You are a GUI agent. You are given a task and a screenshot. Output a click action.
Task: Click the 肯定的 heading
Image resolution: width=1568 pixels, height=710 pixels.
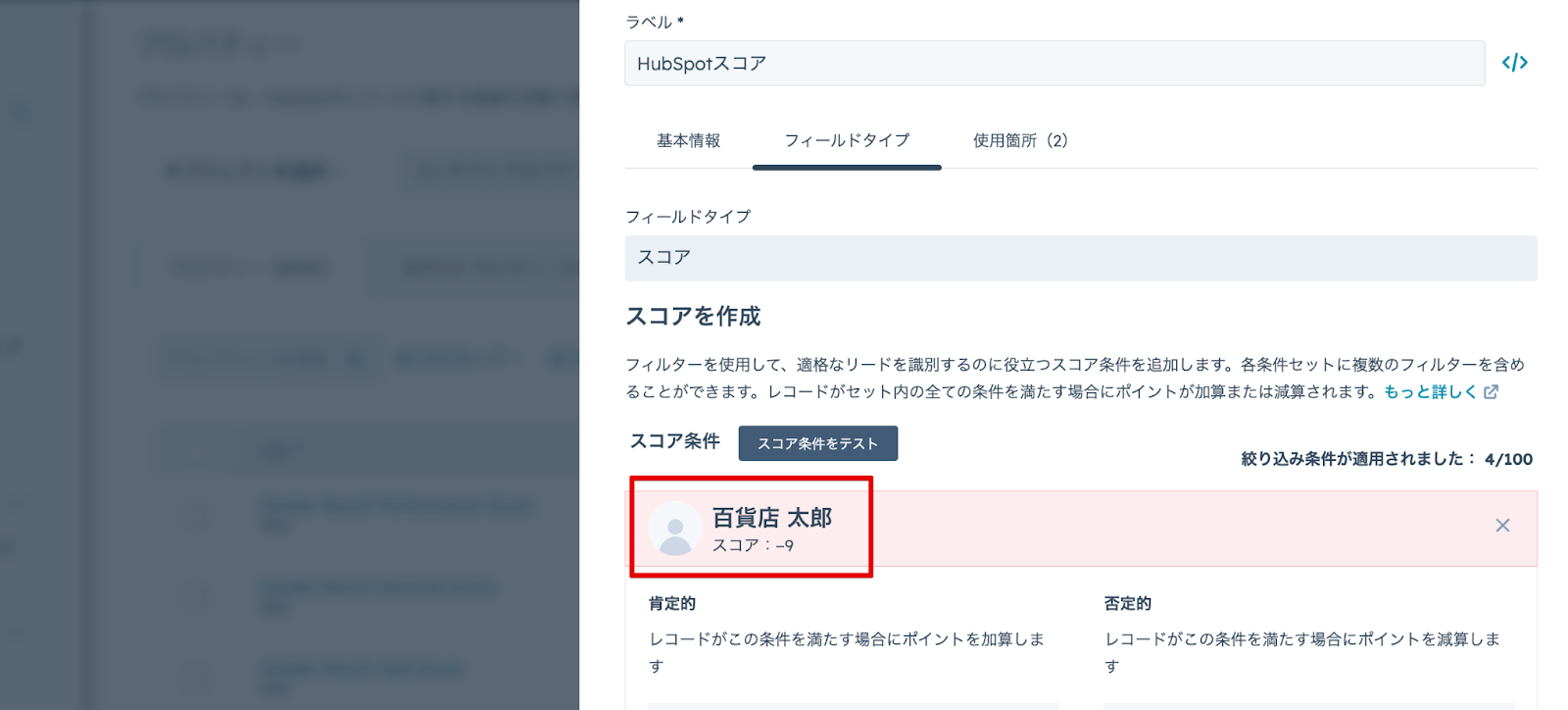click(x=672, y=603)
